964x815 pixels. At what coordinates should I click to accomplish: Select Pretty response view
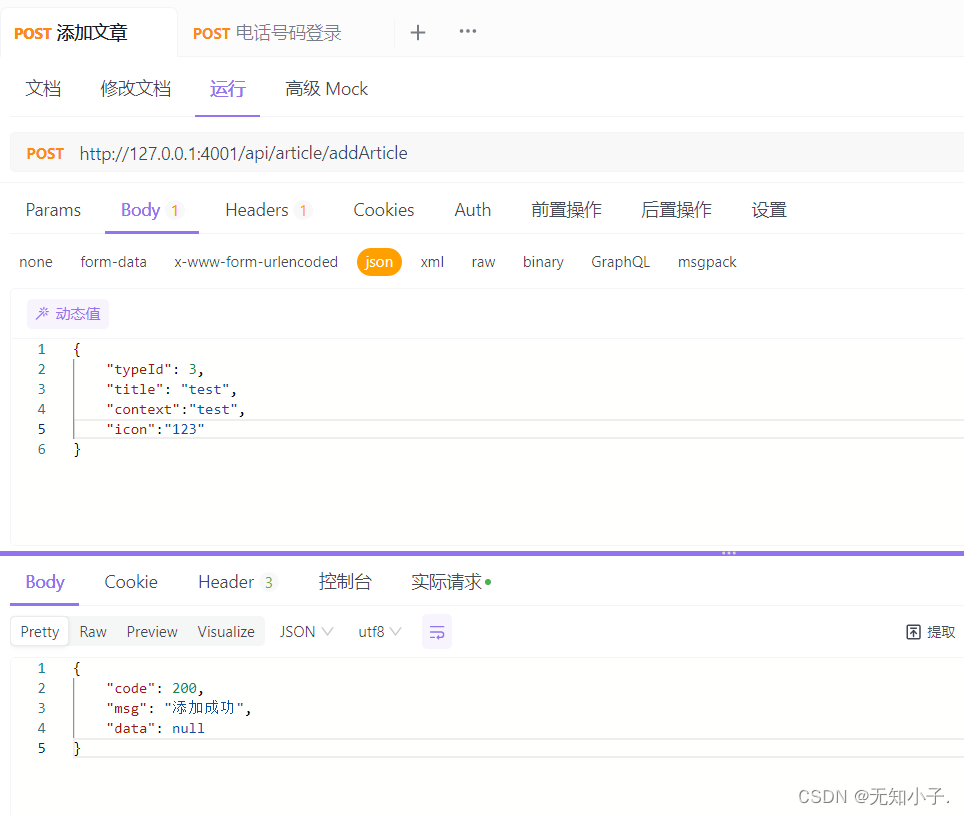pyautogui.click(x=40, y=631)
